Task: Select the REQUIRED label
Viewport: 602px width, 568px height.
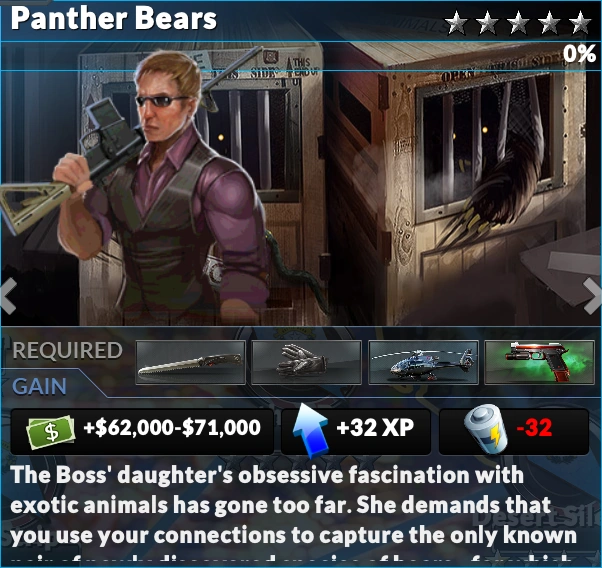Action: [x=68, y=350]
